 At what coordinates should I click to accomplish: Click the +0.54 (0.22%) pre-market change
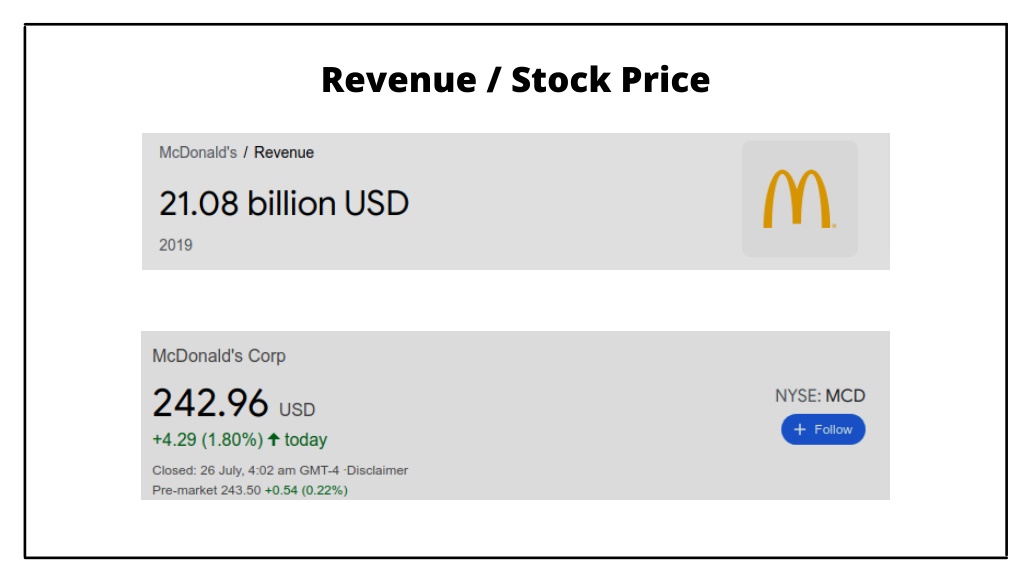tap(306, 490)
